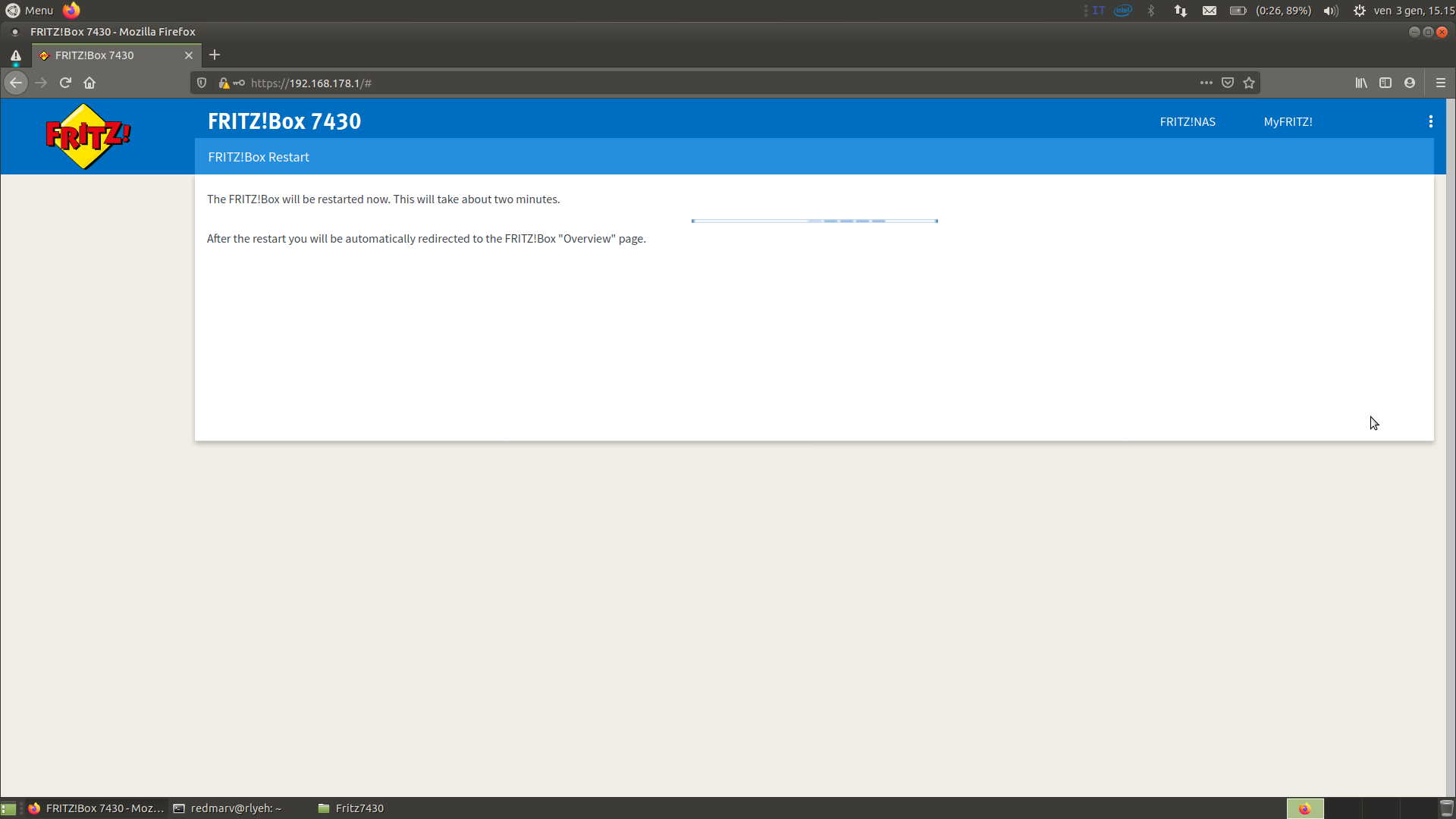Viewport: 1456px width, 819px height.
Task: Open the tracking protection shield icon
Action: pyautogui.click(x=202, y=83)
